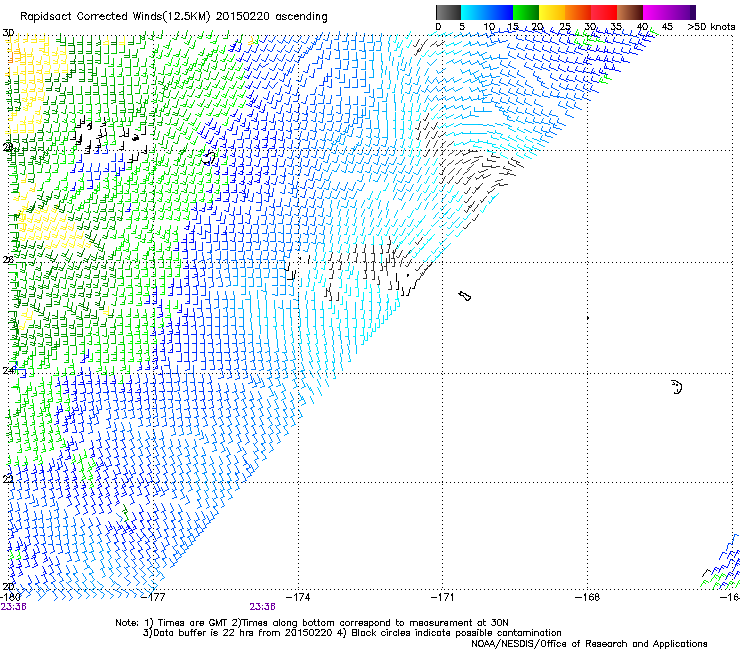Click the small island outline east of -171
The image size is (740, 650).
[465, 296]
